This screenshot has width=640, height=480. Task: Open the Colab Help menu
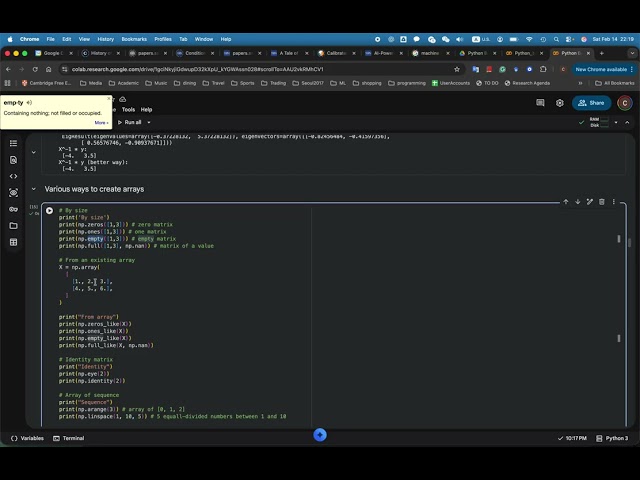pos(146,109)
